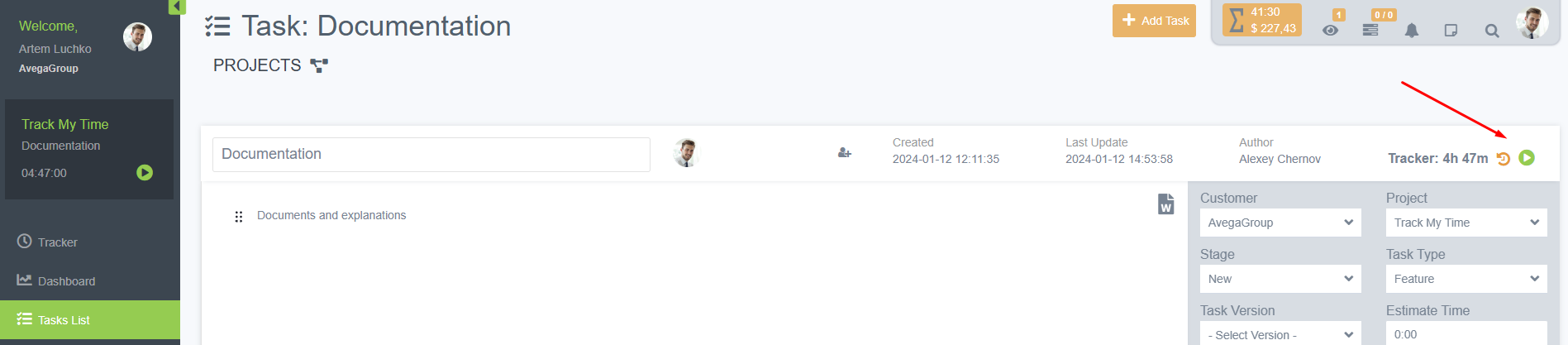
Task: Open Tracker in the sidebar menu
Action: pos(57,242)
